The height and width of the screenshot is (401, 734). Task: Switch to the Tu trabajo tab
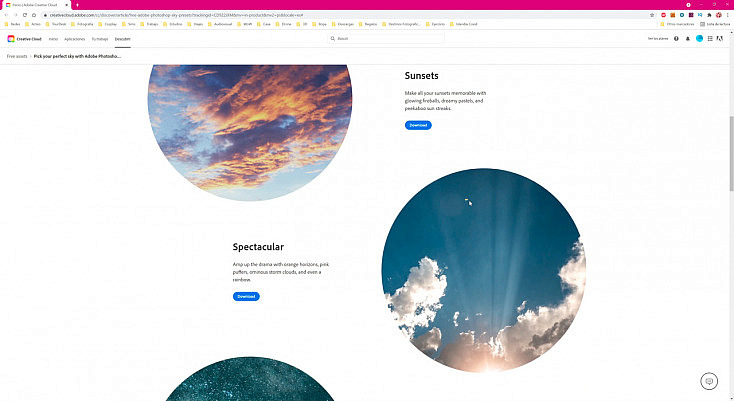(100, 39)
